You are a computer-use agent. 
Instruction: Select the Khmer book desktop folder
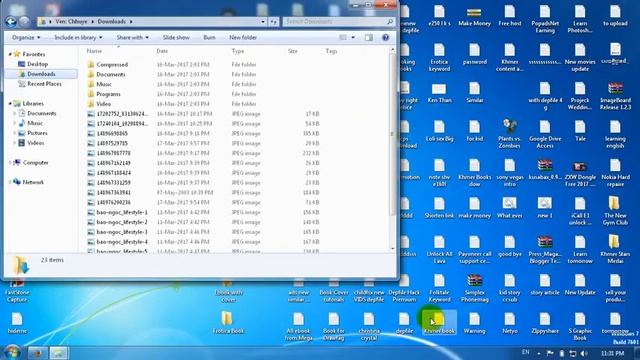439,322
